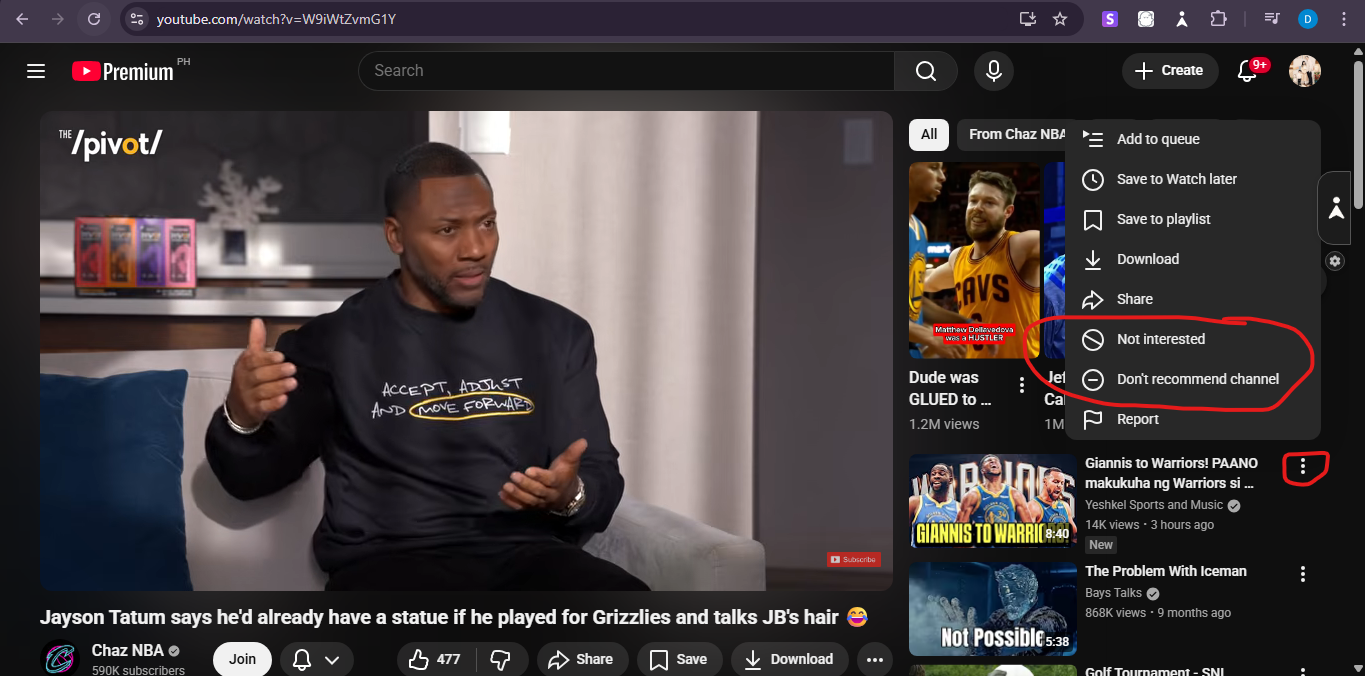Open the Chaz NBA channel link
1365x676 pixels.
tap(128, 649)
